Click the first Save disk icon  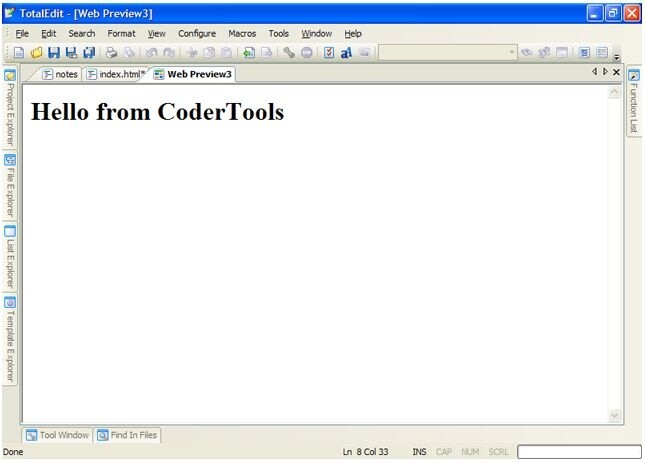pos(54,52)
